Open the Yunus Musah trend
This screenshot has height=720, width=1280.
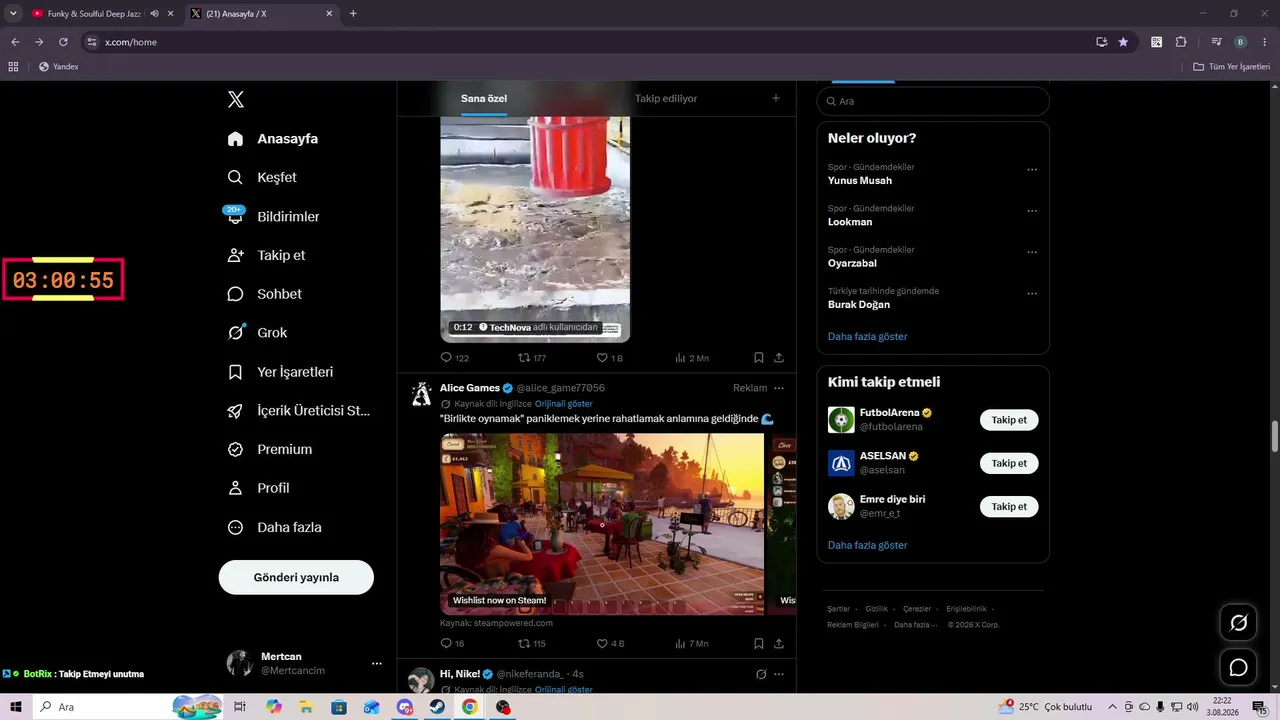click(860, 181)
